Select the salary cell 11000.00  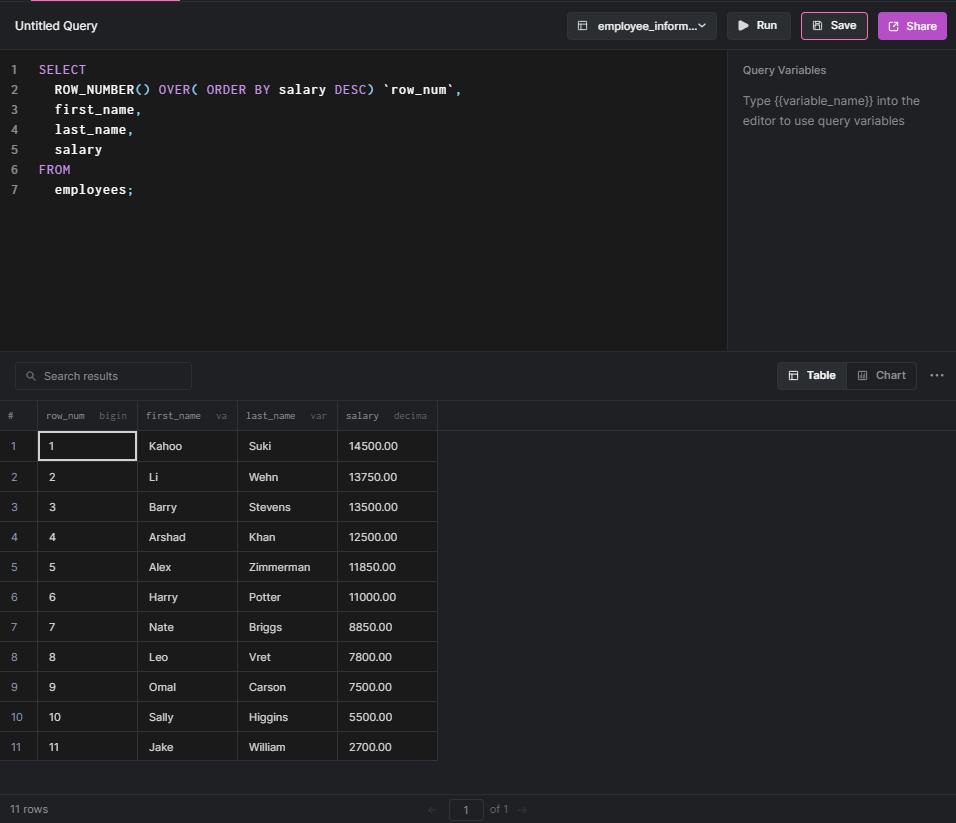[x=387, y=597]
